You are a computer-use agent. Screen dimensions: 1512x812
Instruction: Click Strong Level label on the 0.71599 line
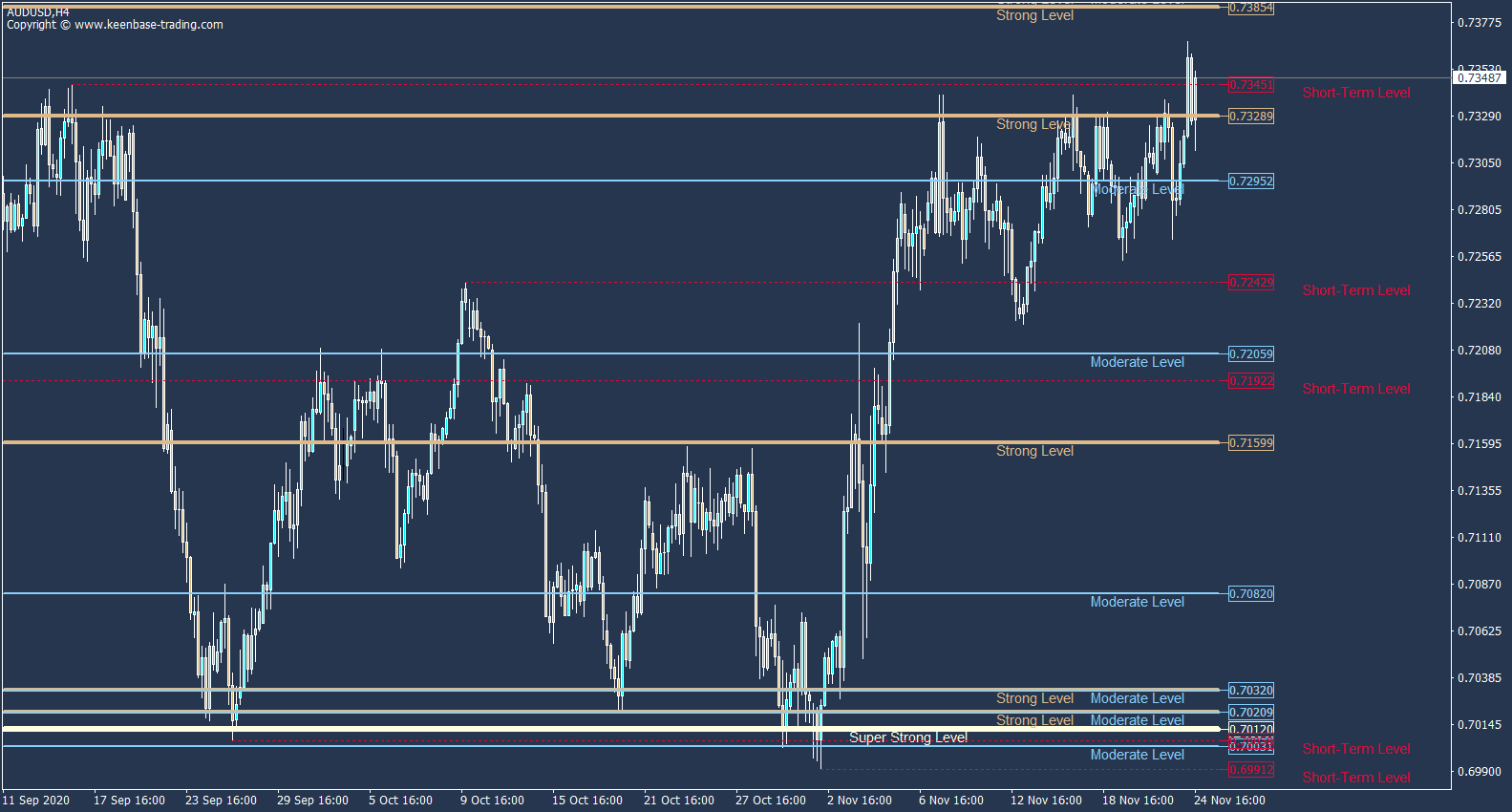tap(1034, 451)
